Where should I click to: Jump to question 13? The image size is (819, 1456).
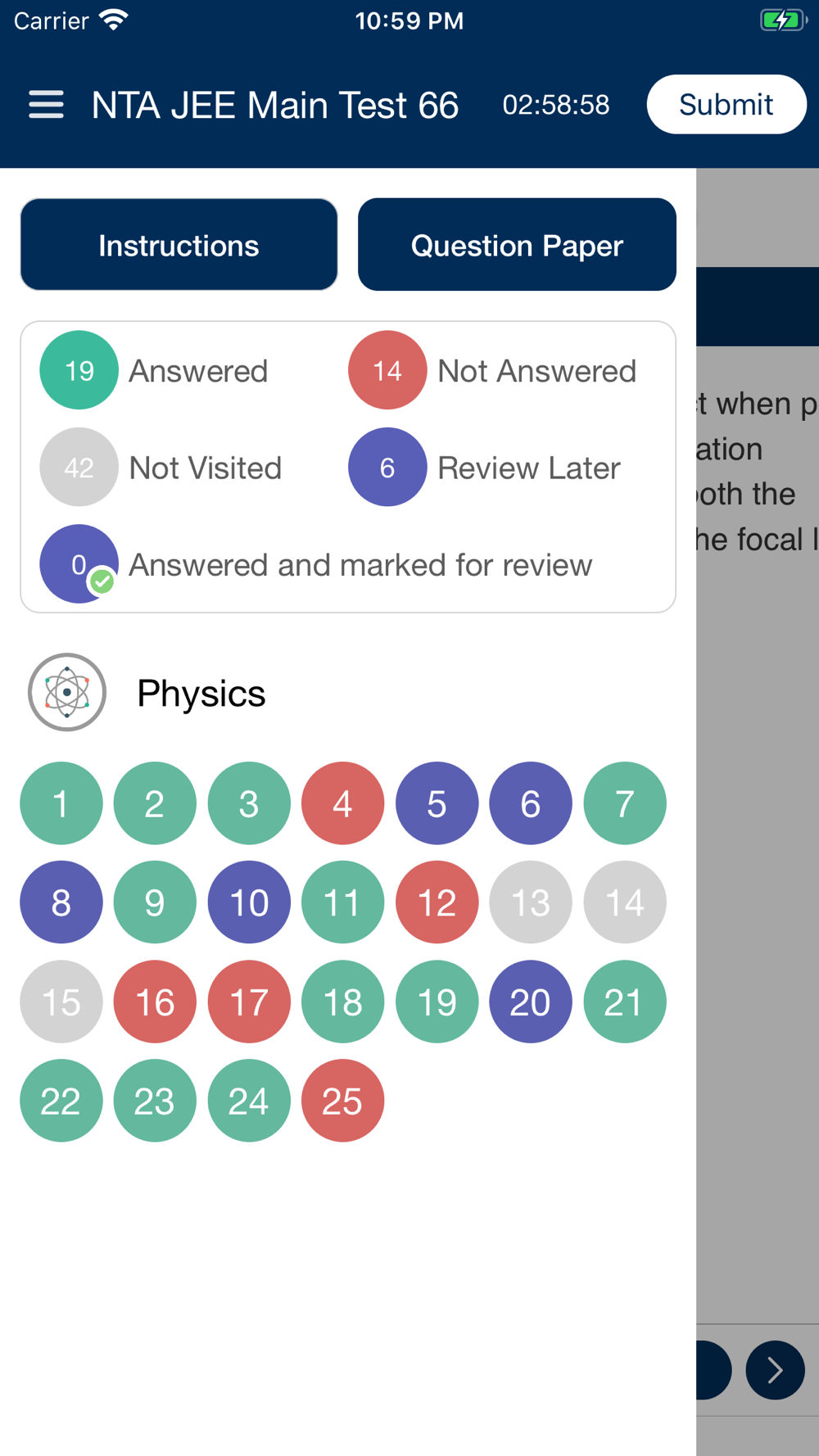click(531, 902)
